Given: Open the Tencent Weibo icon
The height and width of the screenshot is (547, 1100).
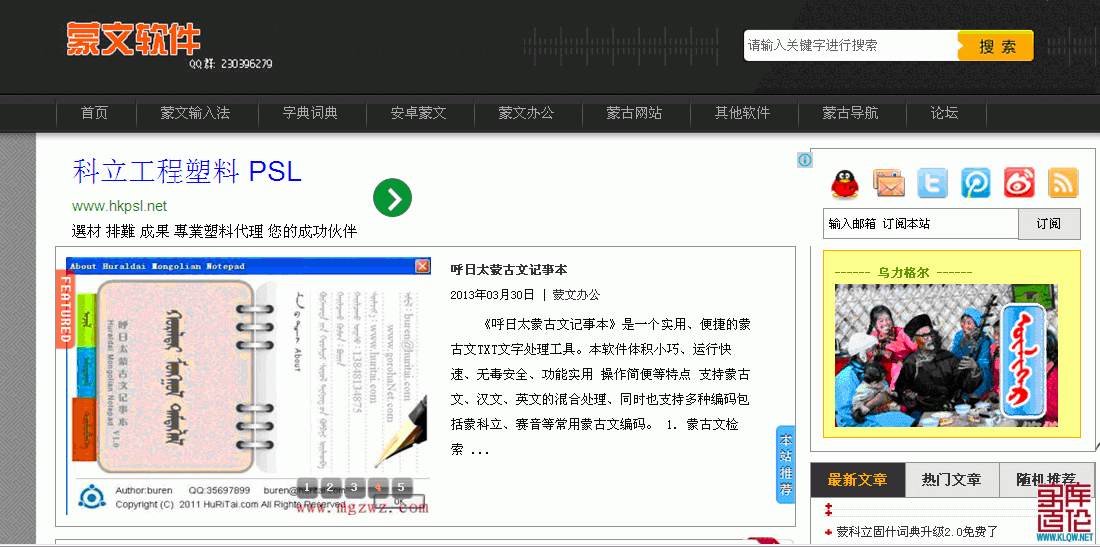Looking at the screenshot, I should [976, 183].
